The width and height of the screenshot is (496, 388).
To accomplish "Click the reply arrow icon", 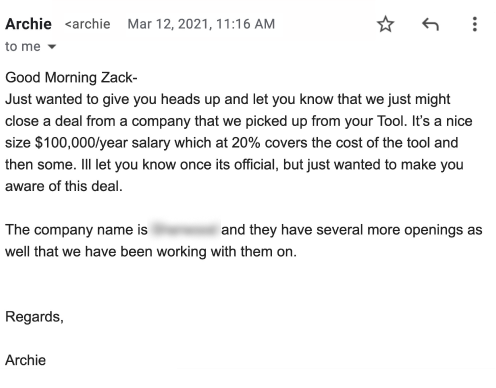I will (x=430, y=24).
